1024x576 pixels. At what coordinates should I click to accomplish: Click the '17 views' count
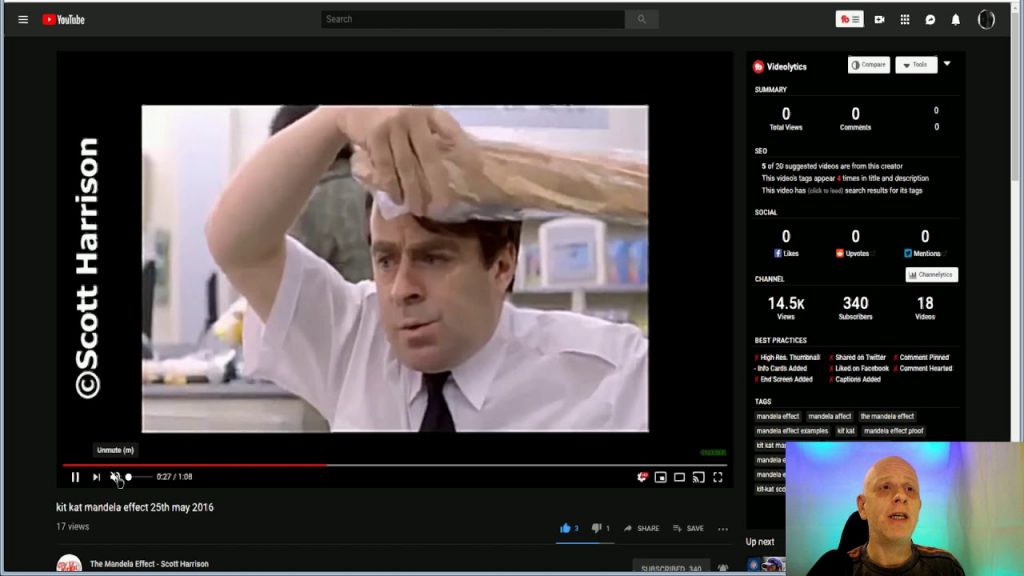(72, 526)
